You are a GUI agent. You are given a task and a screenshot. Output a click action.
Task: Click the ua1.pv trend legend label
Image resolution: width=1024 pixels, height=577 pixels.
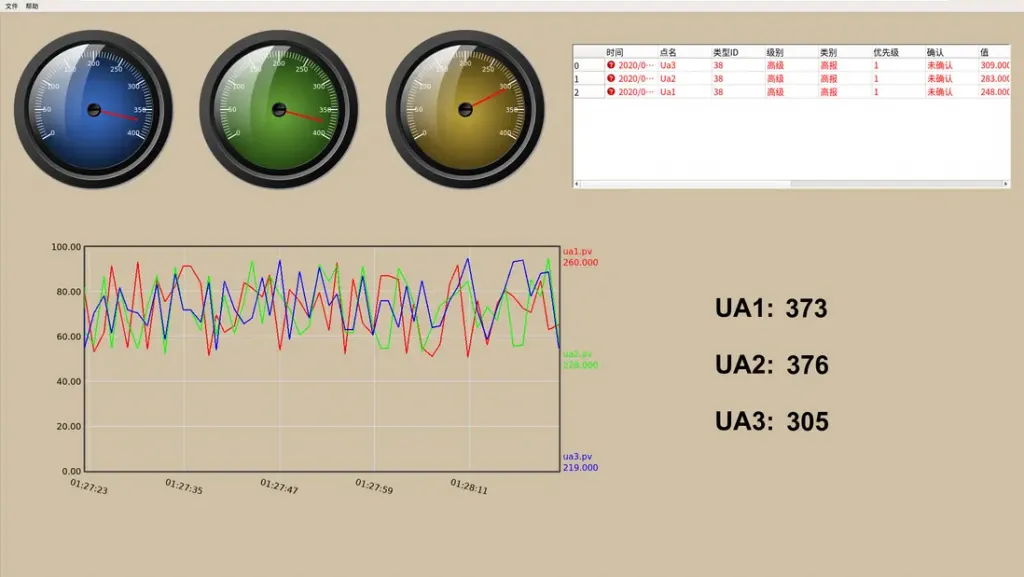[x=577, y=251]
